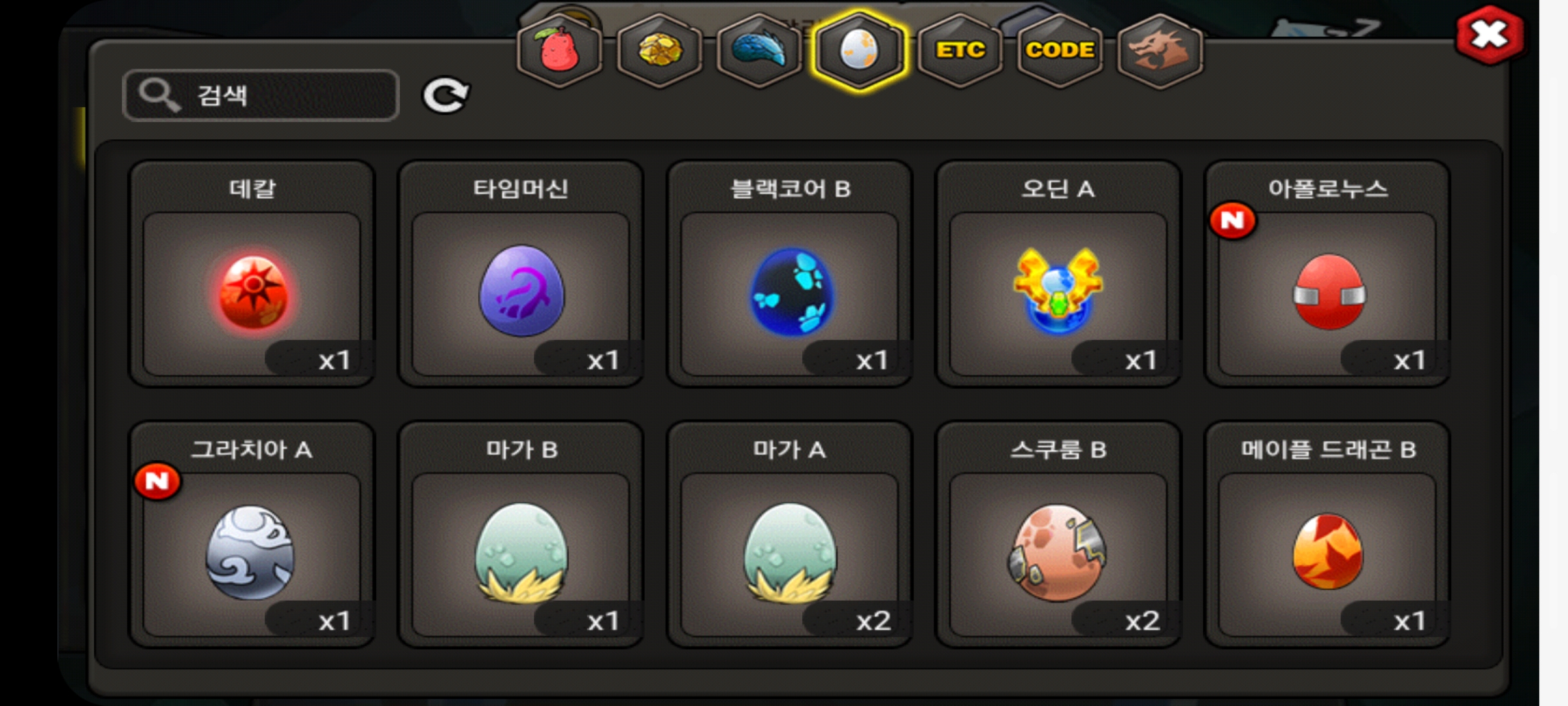
Task: Select the 스쿠룸 B cracked egg
Action: (x=1058, y=534)
